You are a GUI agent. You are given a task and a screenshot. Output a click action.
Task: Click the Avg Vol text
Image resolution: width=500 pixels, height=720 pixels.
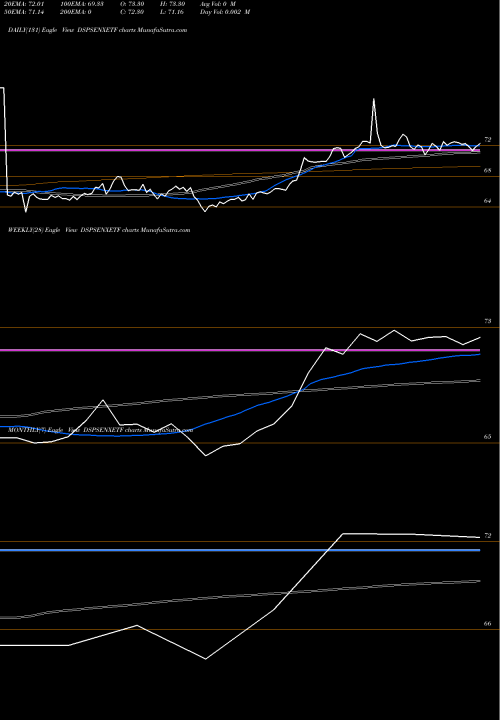(218, 4)
